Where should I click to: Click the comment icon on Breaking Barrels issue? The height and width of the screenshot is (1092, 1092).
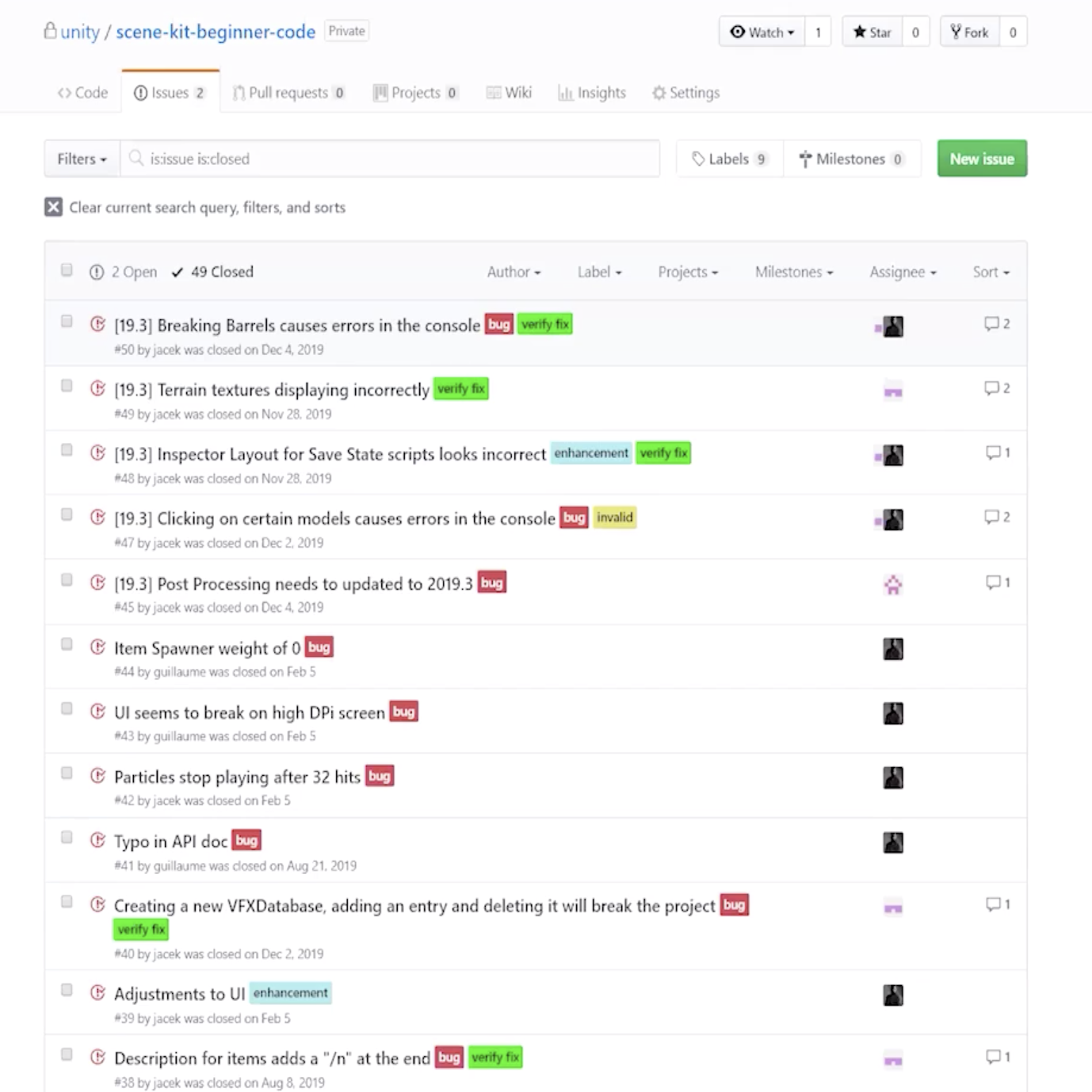(991, 324)
